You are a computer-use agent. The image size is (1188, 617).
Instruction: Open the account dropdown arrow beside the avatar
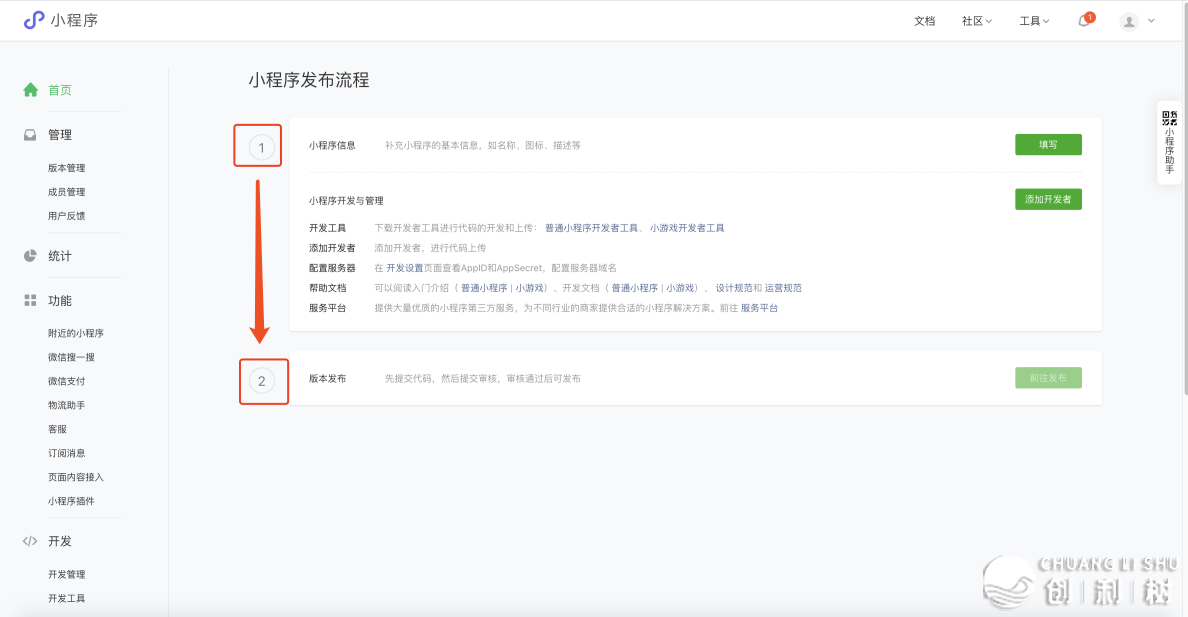1152,20
